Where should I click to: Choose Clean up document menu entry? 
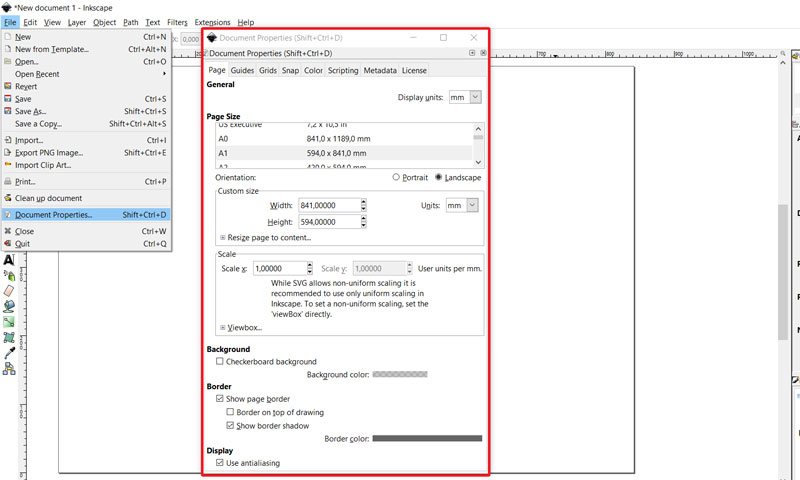[x=86, y=198]
